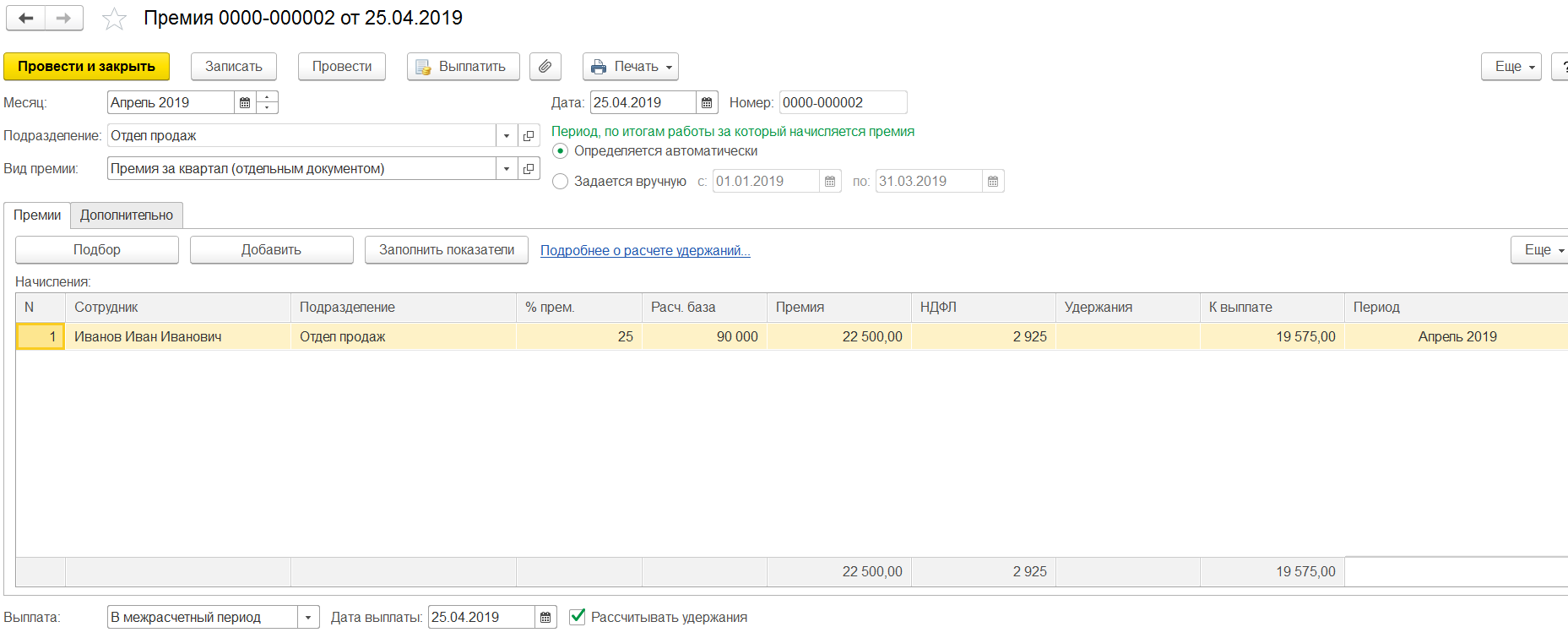Expand the Вид премии dropdown list
Screen dimensions: 1568x638
click(507, 169)
